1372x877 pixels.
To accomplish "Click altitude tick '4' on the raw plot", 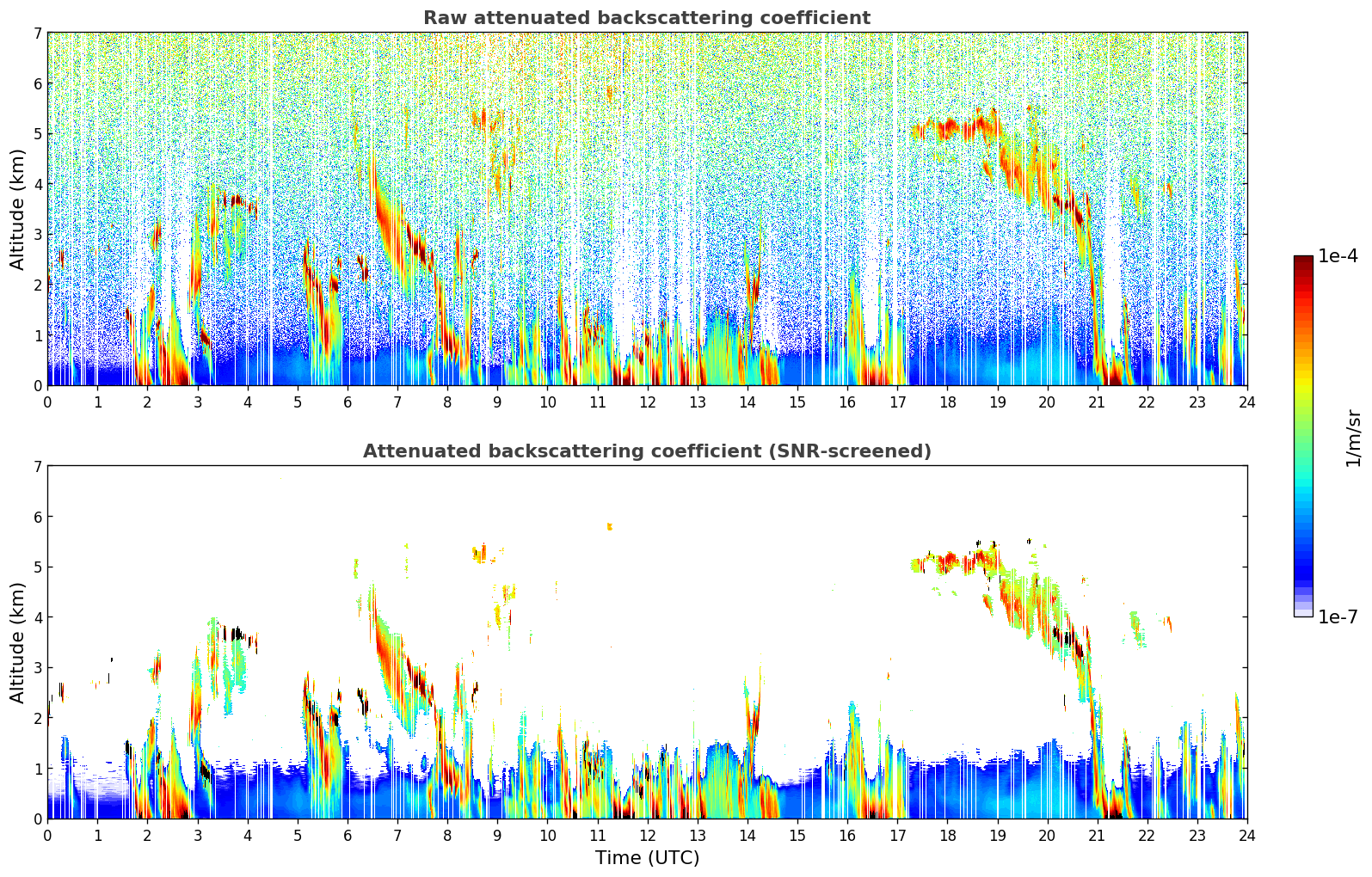I will (37, 184).
